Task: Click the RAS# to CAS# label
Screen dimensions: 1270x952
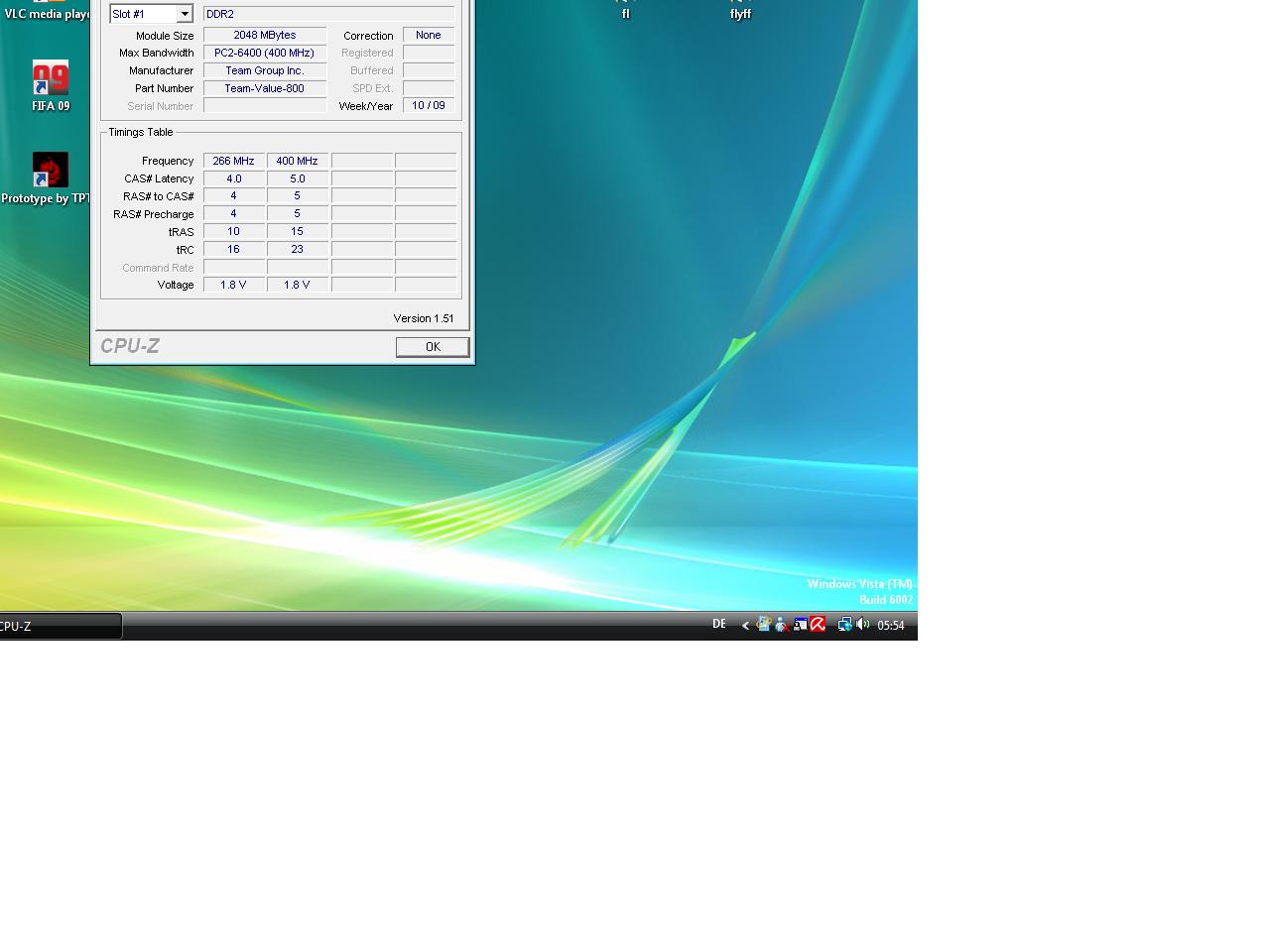Action: 159,196
